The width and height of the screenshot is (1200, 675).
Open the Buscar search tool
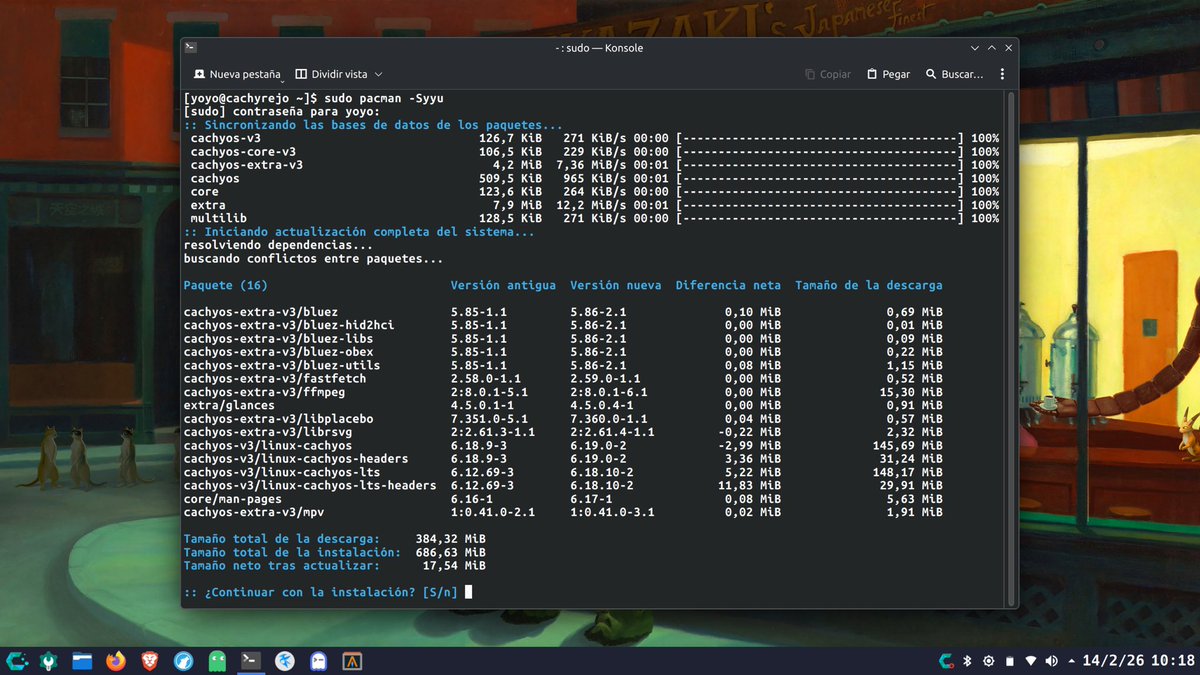coord(954,74)
